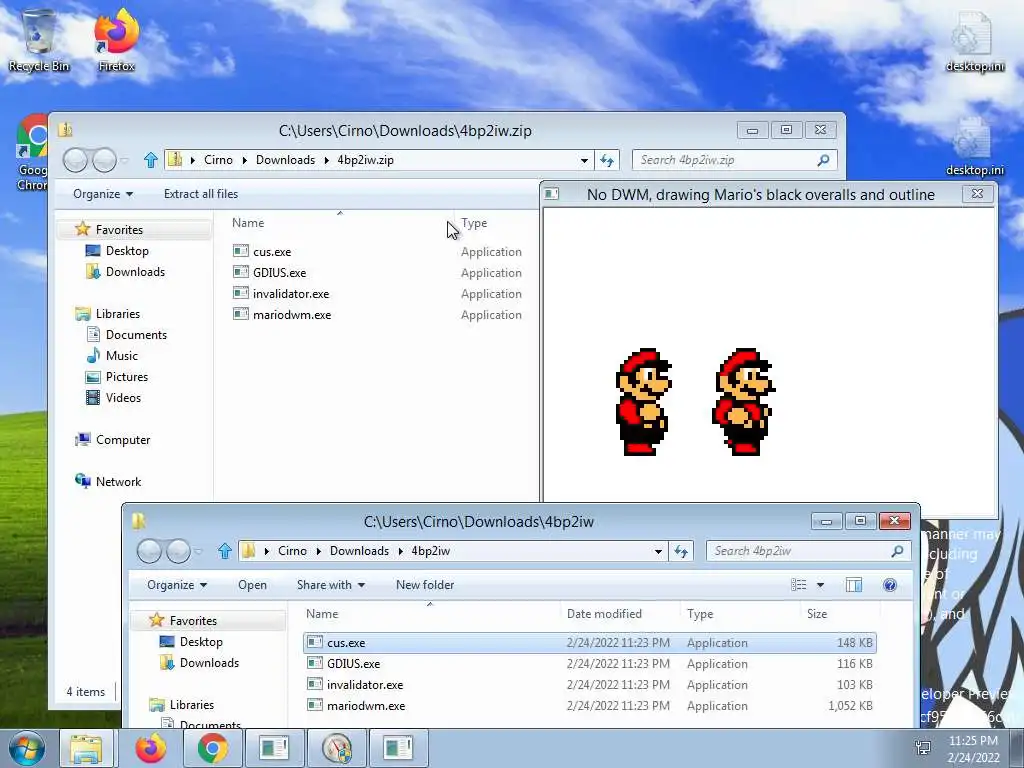Select GDIUS.exe in the 4bp2iw folder
This screenshot has height=768, width=1024.
[x=590, y=664]
